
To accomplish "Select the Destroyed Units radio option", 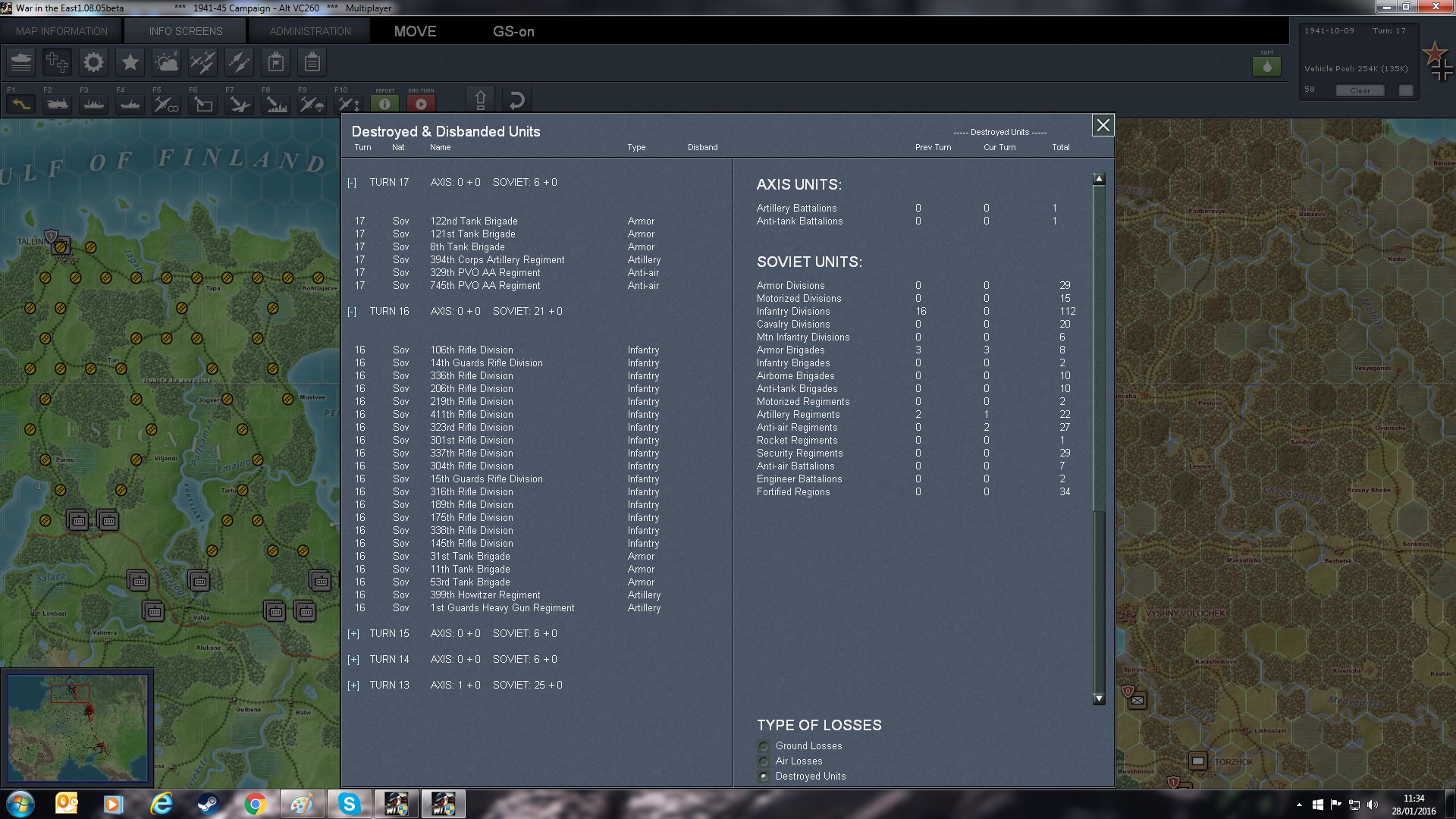I will click(x=764, y=777).
